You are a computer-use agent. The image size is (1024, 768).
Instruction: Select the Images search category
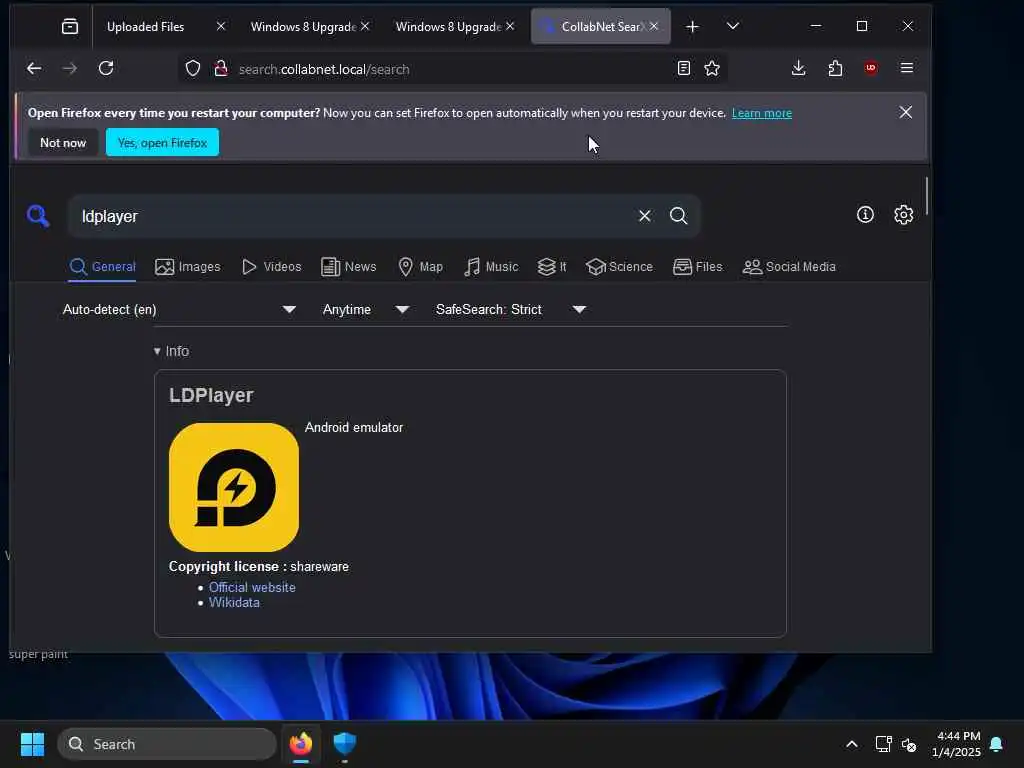pyautogui.click(x=187, y=266)
